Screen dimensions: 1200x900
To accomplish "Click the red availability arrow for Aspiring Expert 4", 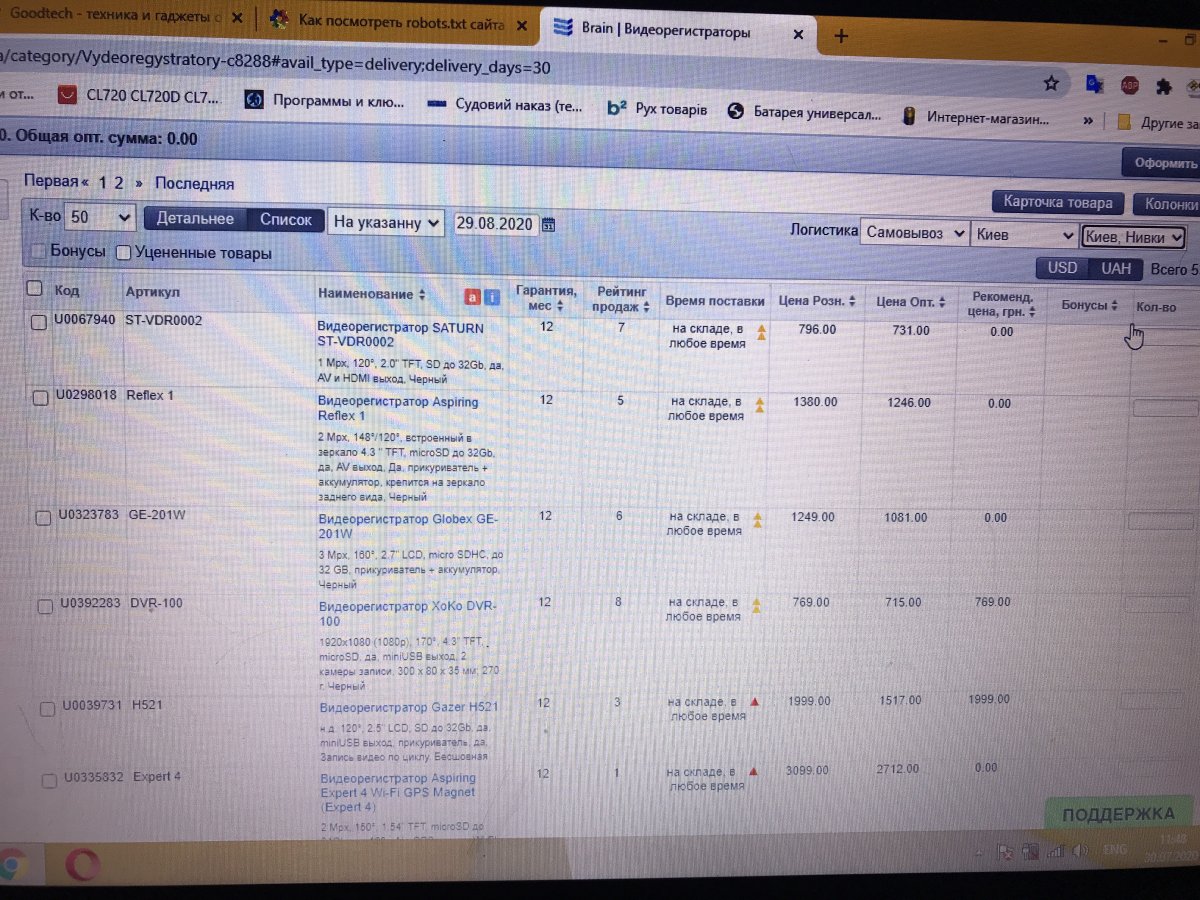I will pyautogui.click(x=752, y=771).
